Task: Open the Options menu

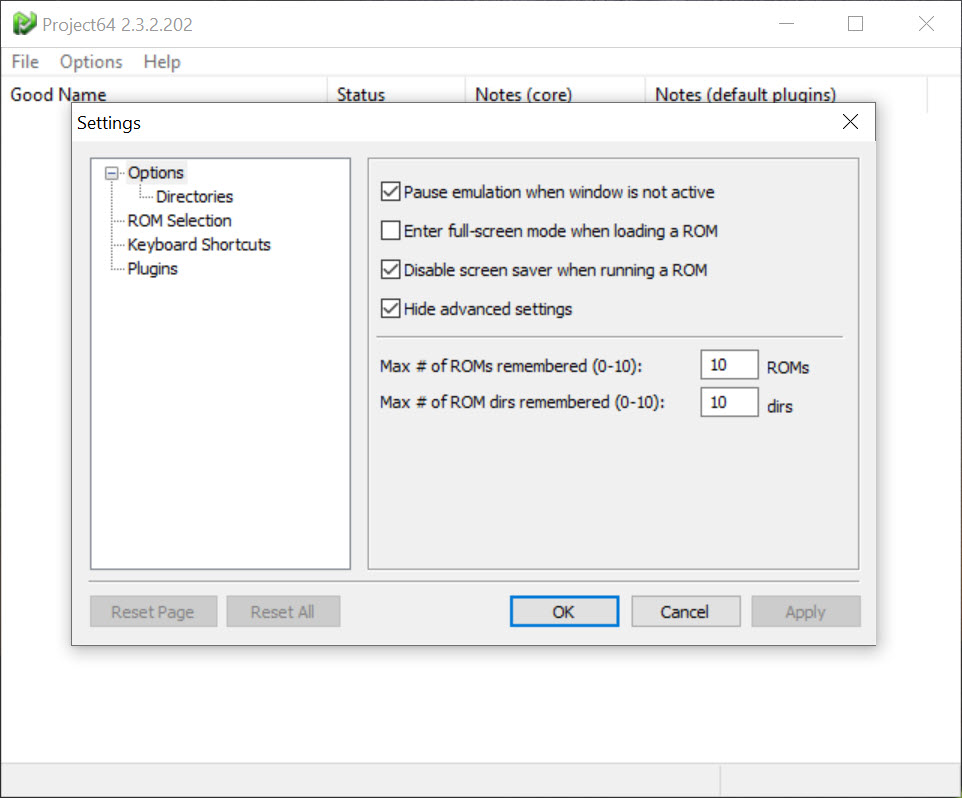Action: pyautogui.click(x=91, y=62)
